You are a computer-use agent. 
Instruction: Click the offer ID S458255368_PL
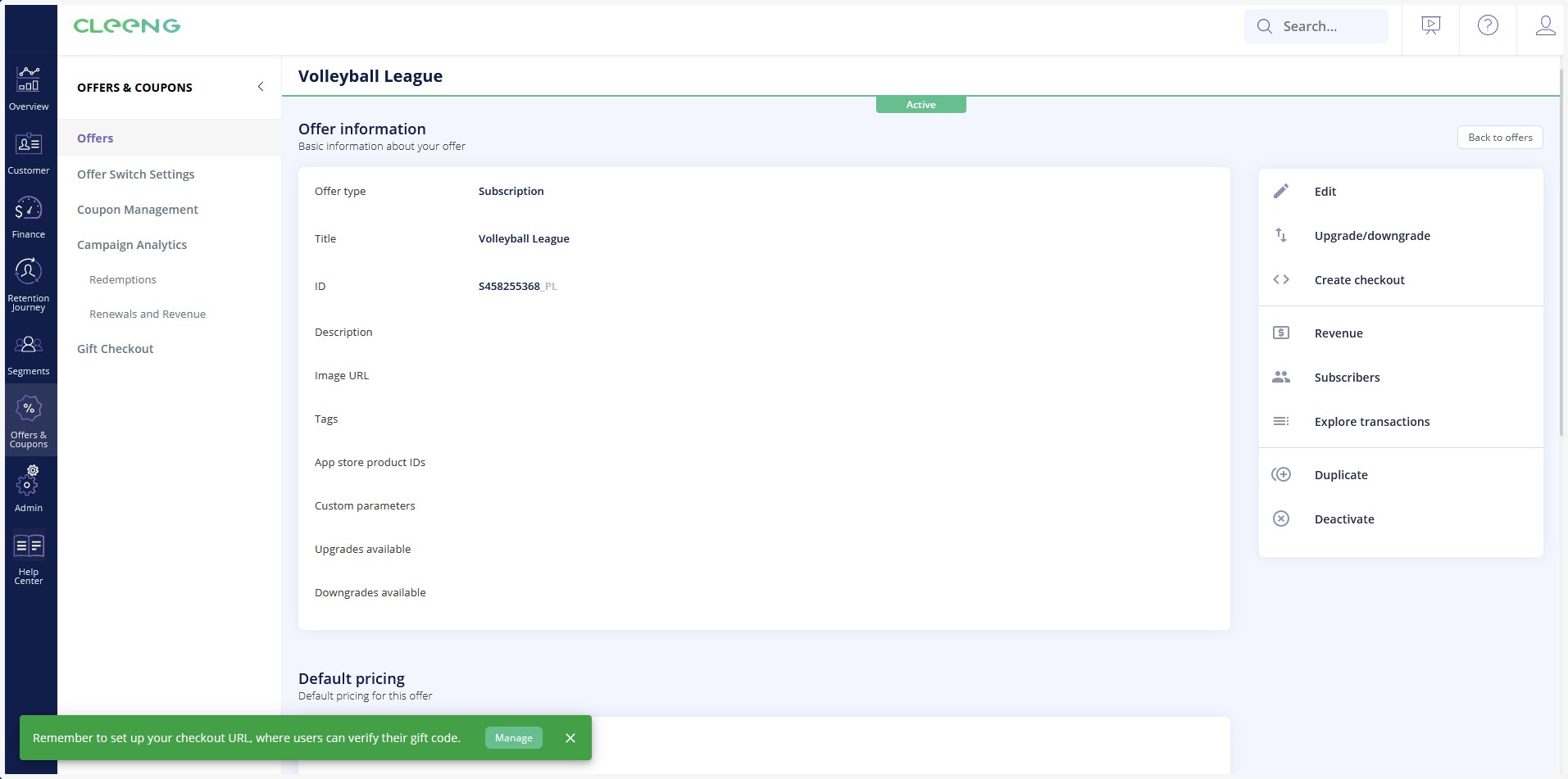pyautogui.click(x=518, y=287)
